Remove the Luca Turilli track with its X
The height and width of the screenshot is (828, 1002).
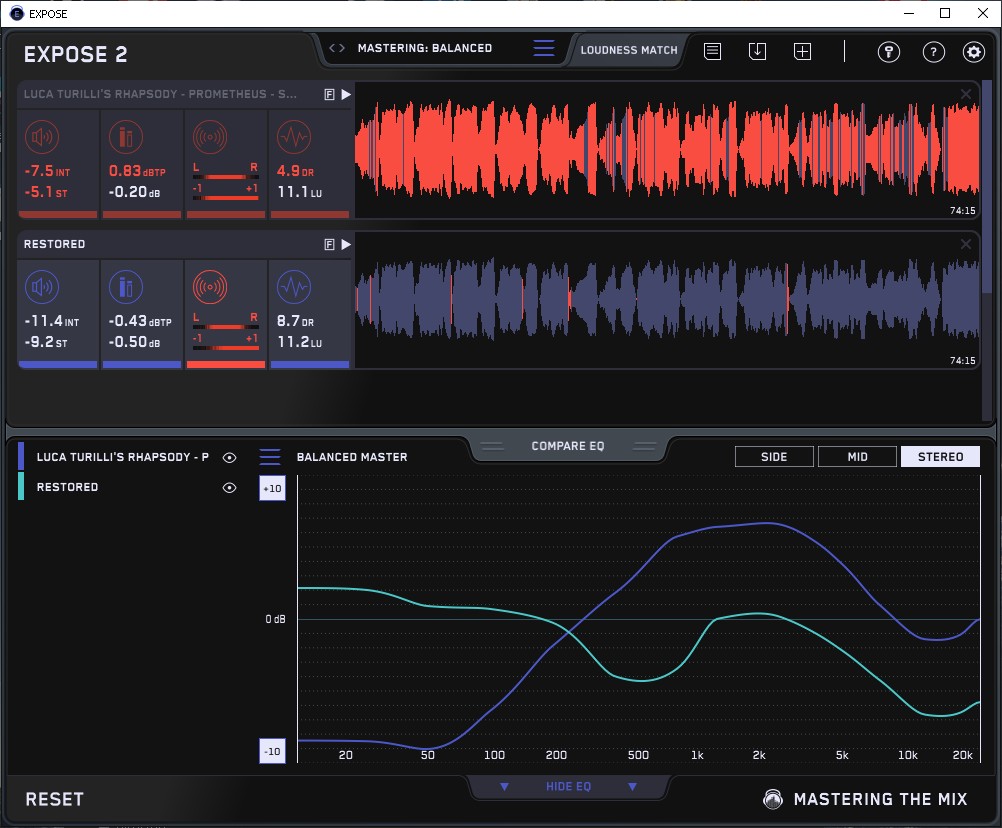[966, 94]
